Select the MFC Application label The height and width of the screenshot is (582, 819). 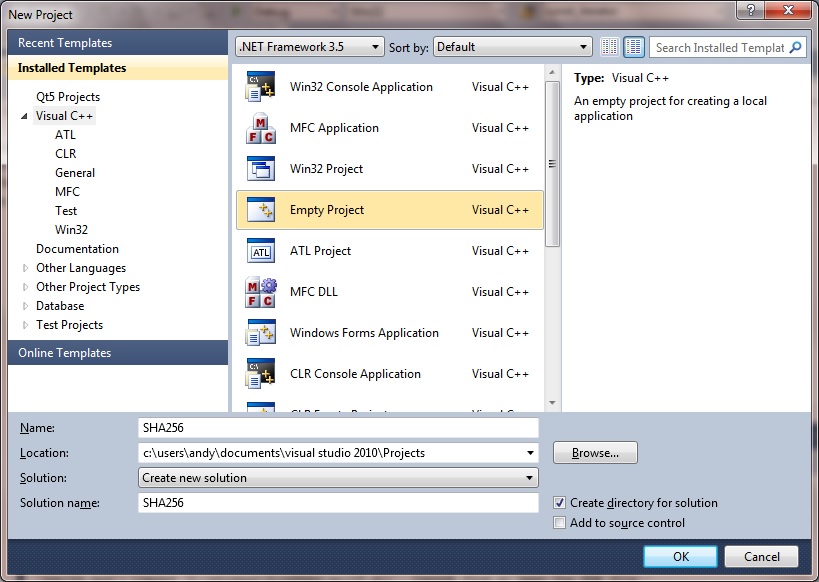(x=334, y=128)
